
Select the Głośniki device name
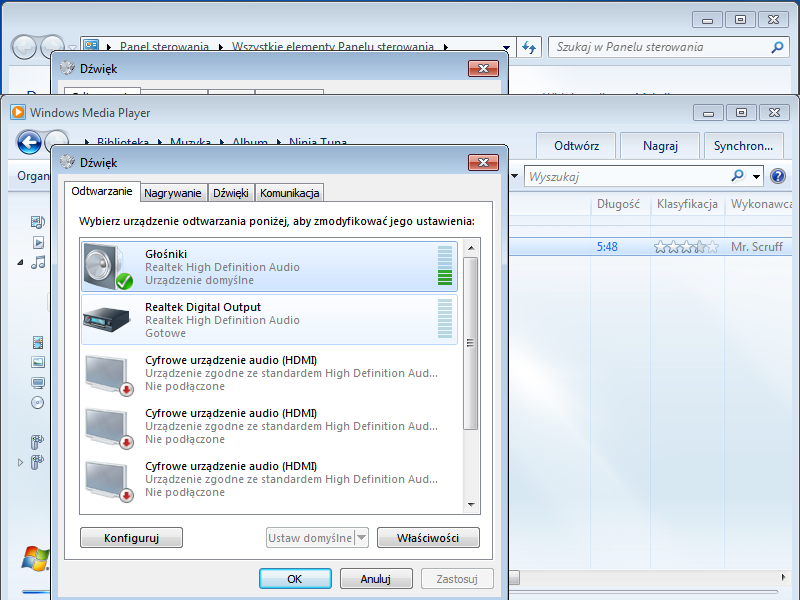166,254
